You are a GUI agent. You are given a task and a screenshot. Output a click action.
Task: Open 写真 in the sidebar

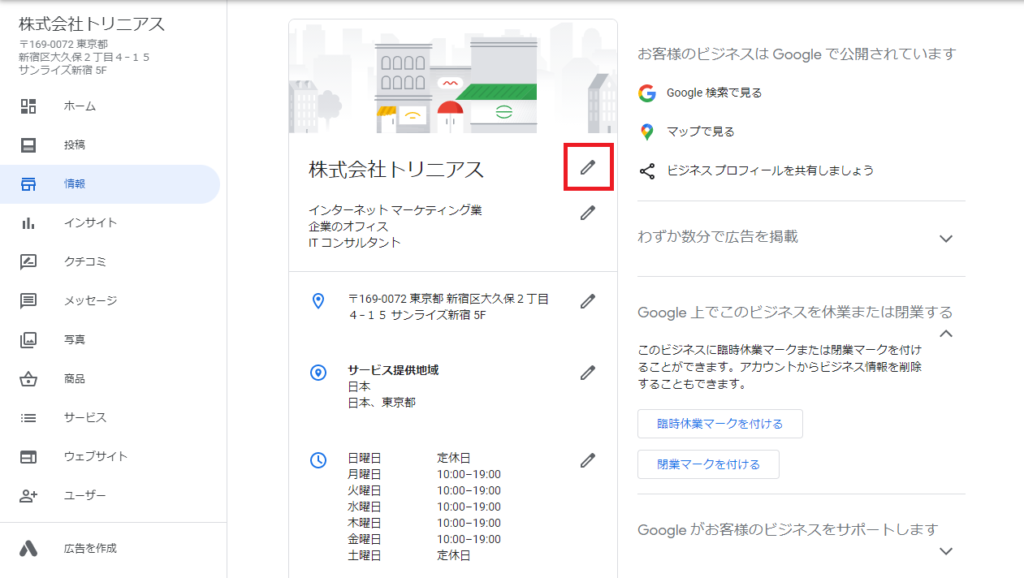click(110, 340)
